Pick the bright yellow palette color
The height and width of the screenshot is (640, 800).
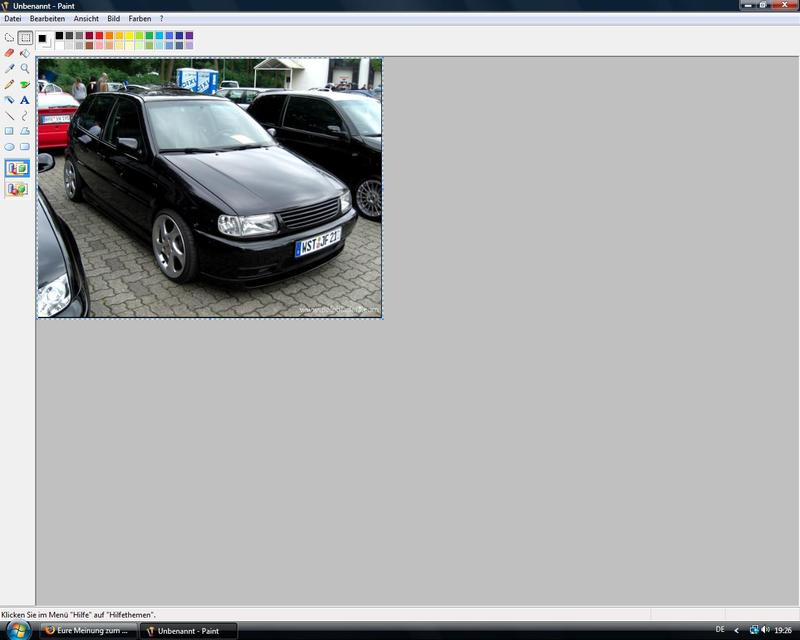click(x=130, y=35)
